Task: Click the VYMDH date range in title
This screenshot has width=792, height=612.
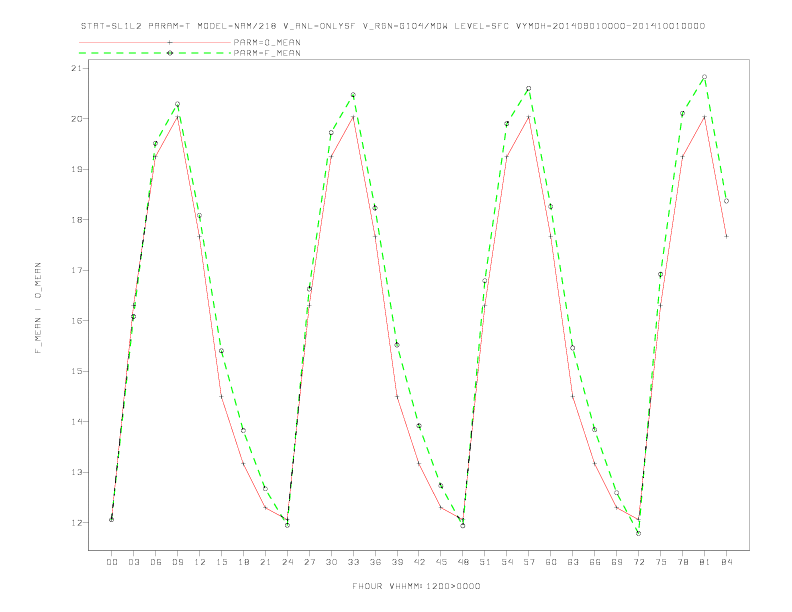Action: (x=610, y=26)
